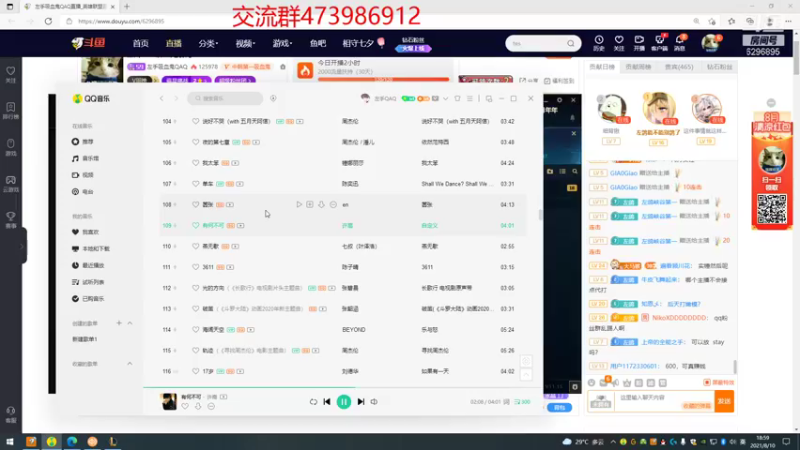Click the QQ Music search field

pyautogui.click(x=225, y=98)
